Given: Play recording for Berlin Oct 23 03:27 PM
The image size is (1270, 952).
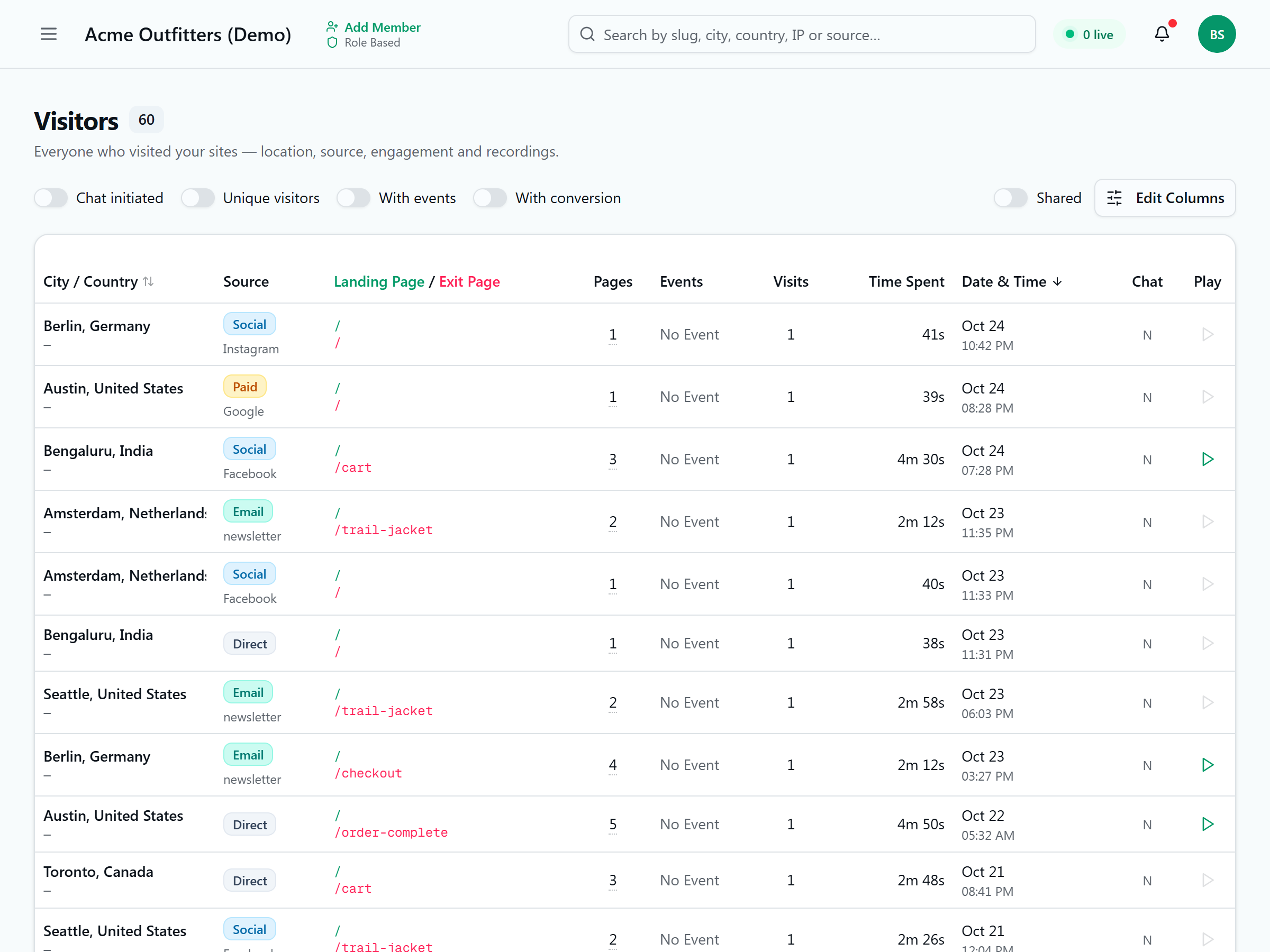Looking at the screenshot, I should click(x=1208, y=765).
